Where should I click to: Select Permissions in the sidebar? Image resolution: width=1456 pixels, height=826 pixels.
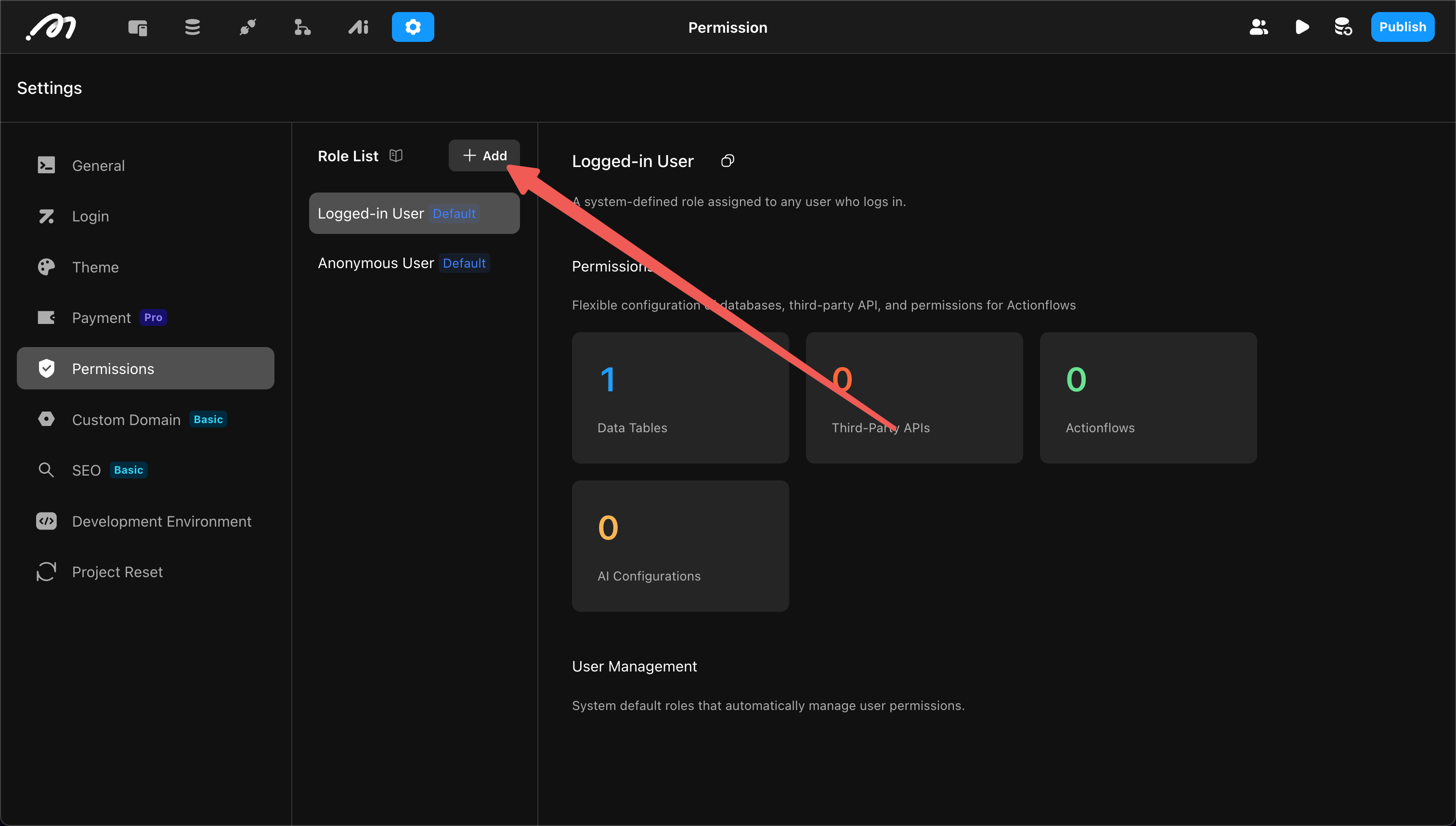click(145, 369)
